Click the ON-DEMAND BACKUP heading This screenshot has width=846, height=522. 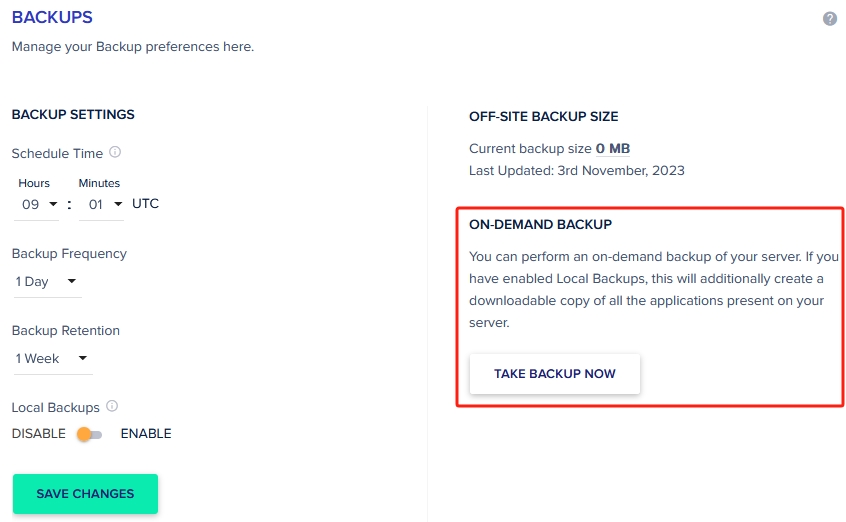(540, 225)
